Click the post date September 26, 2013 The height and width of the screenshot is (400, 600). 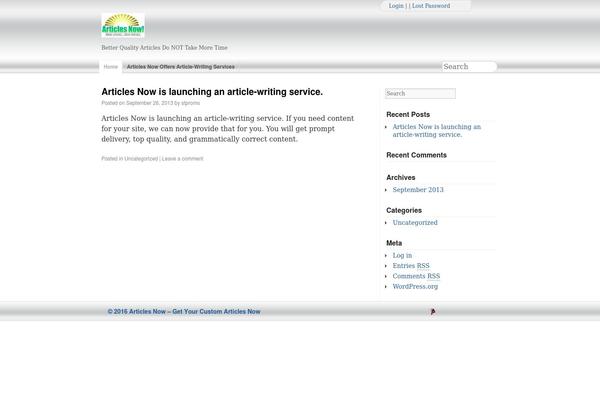pos(150,103)
